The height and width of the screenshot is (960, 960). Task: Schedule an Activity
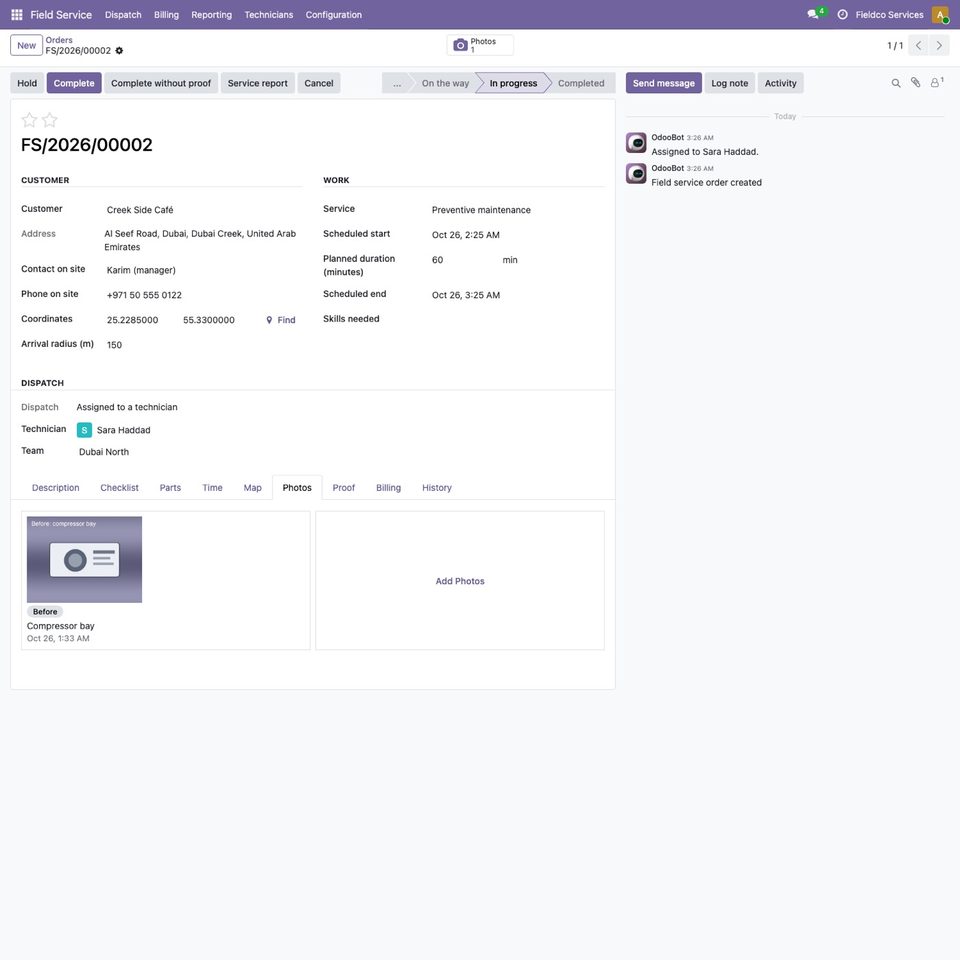pyautogui.click(x=781, y=83)
